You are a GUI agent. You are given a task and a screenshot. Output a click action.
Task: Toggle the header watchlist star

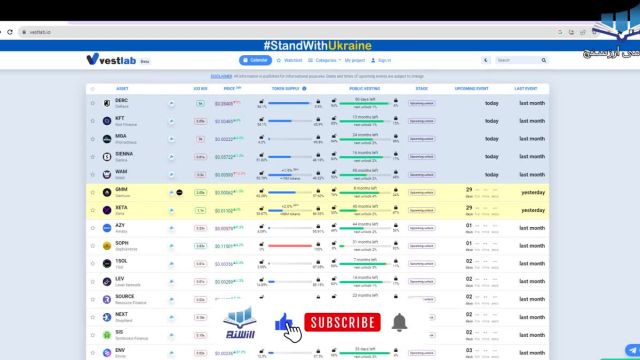[x=93, y=89]
